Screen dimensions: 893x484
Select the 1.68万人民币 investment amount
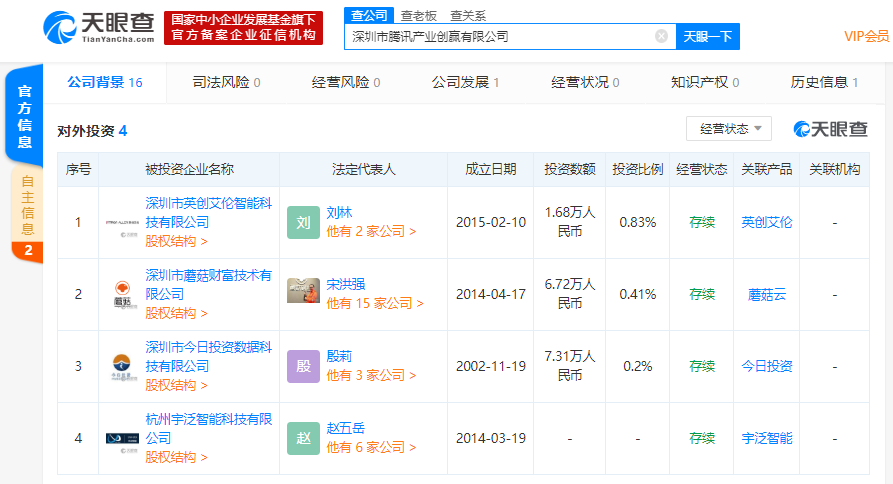(570, 222)
